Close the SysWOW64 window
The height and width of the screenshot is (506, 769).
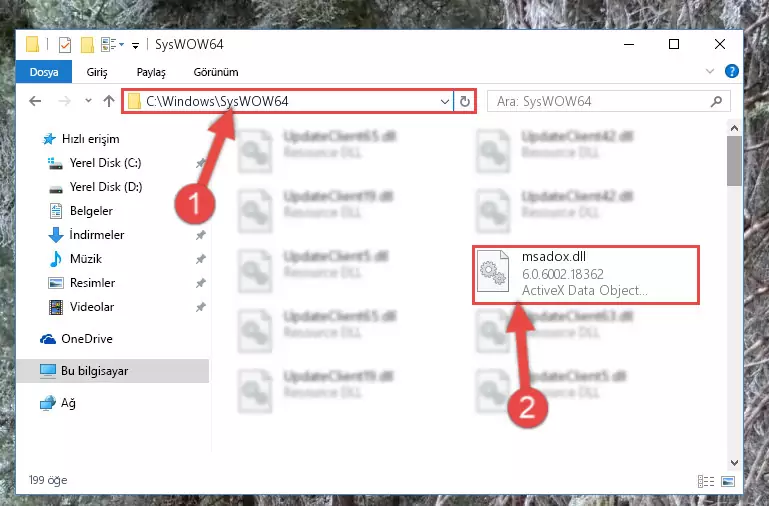coord(719,44)
